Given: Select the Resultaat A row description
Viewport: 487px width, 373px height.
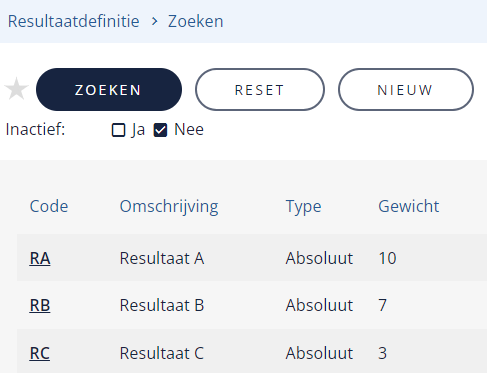Looking at the screenshot, I should coord(162,258).
